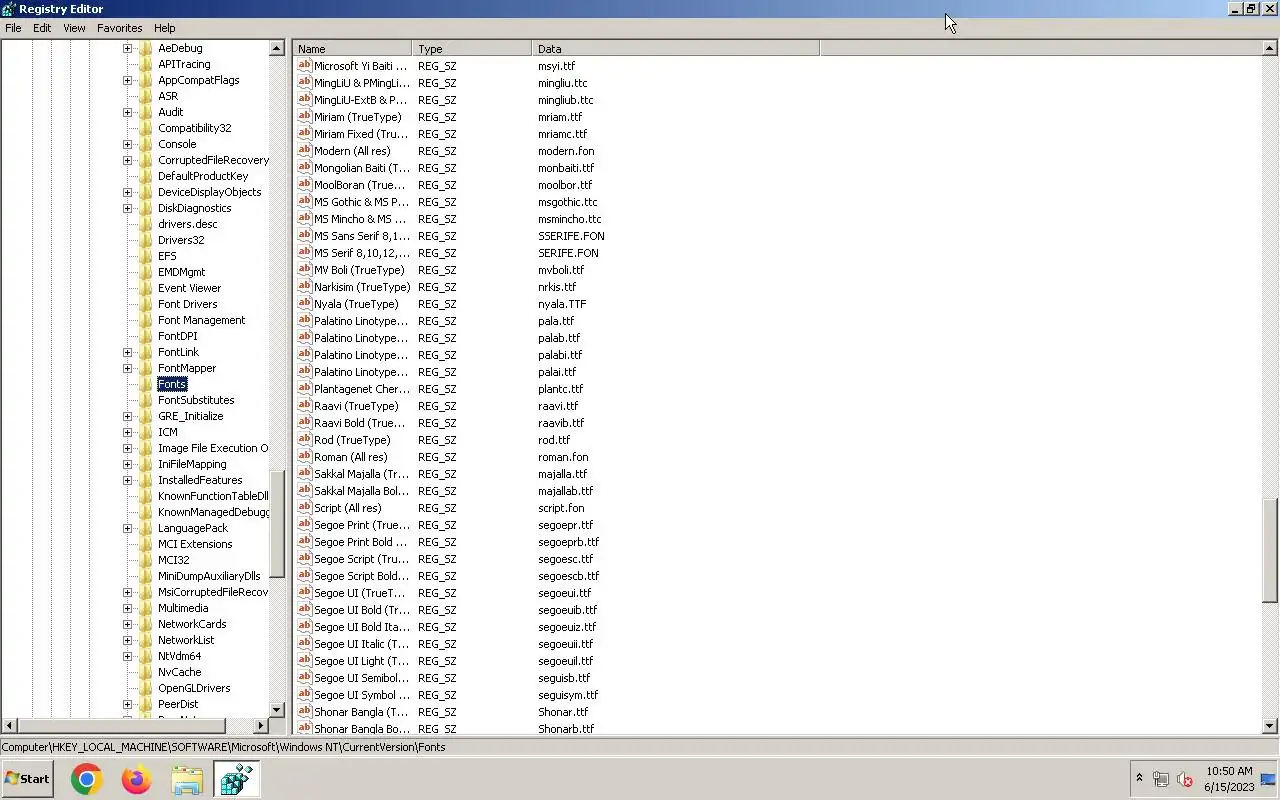Expand the LanguagePack tree node

[127, 528]
